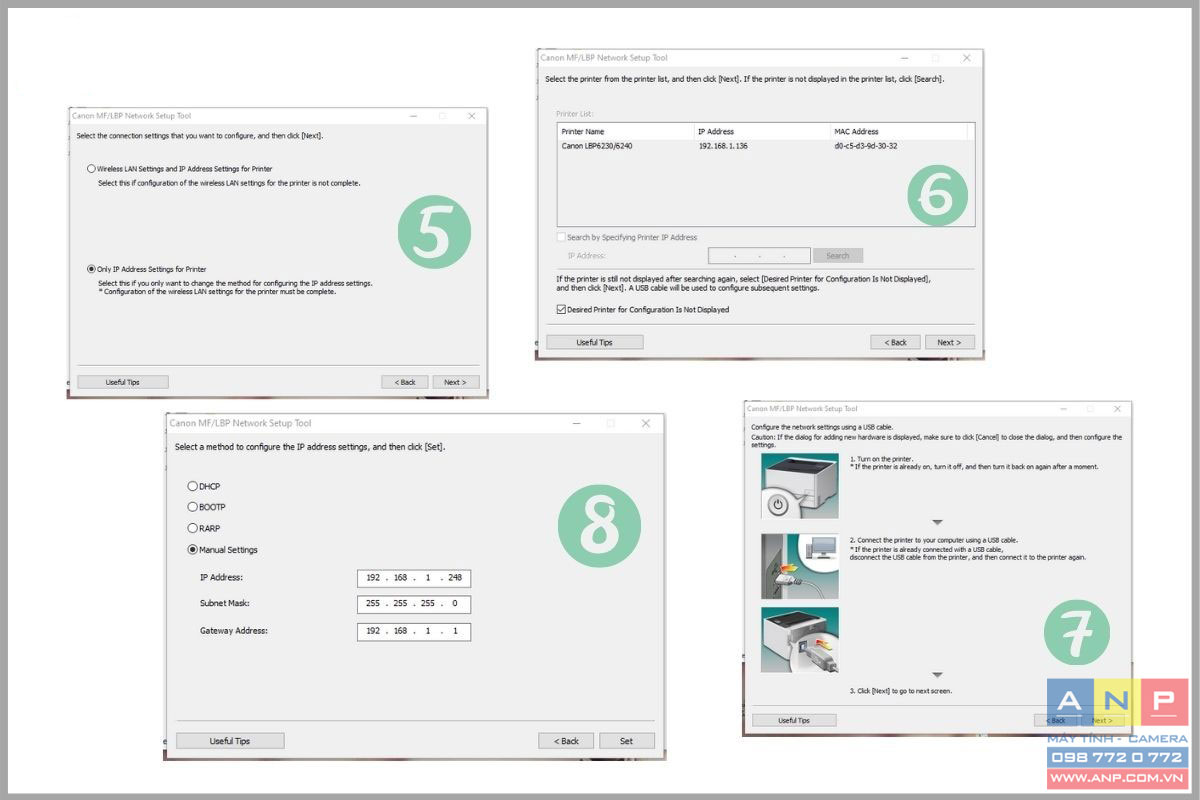This screenshot has width=1200, height=800.
Task: Select the RARP radio button
Action: pos(193,528)
